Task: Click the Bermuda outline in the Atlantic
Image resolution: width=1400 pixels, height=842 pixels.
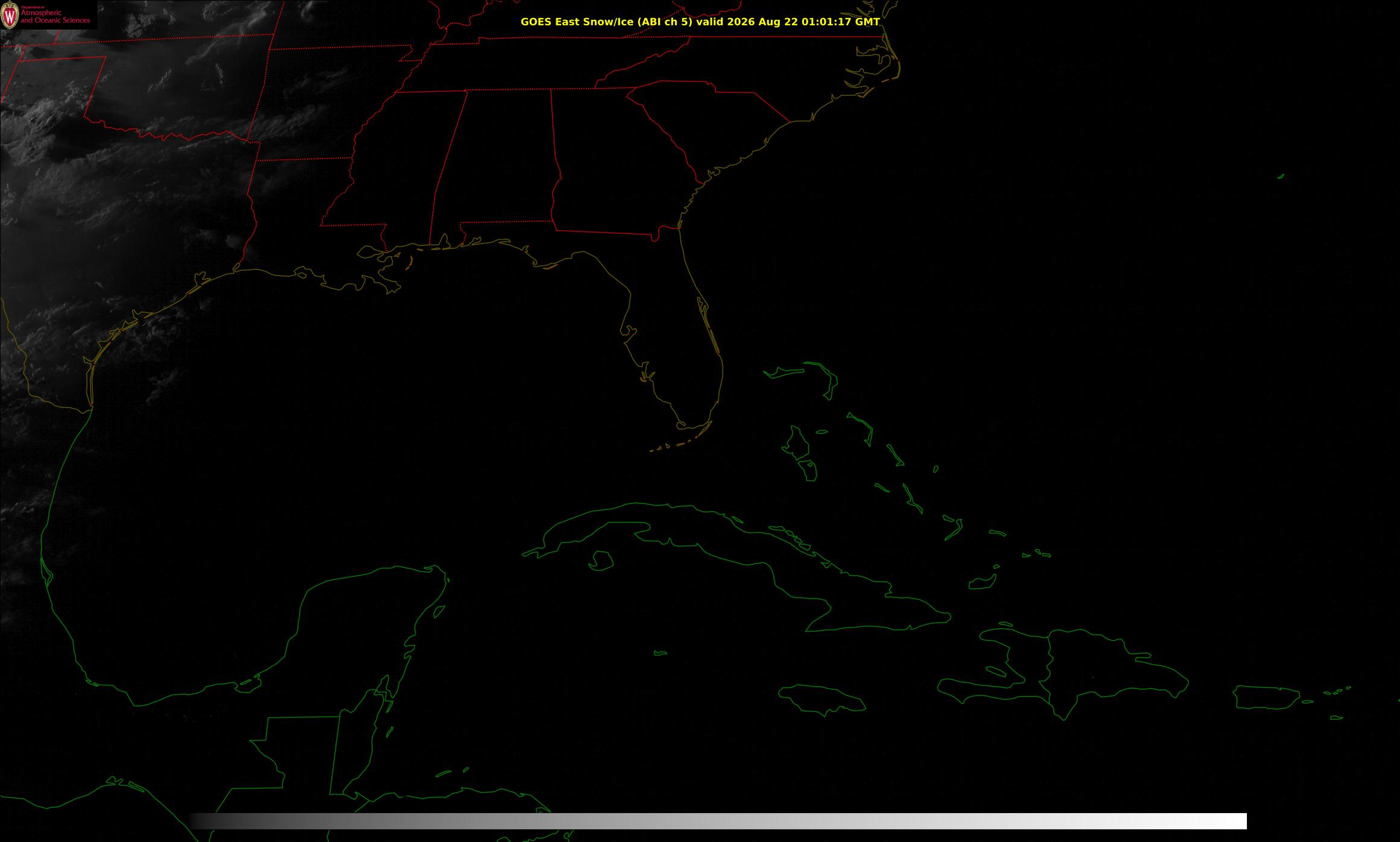Action: (1281, 176)
